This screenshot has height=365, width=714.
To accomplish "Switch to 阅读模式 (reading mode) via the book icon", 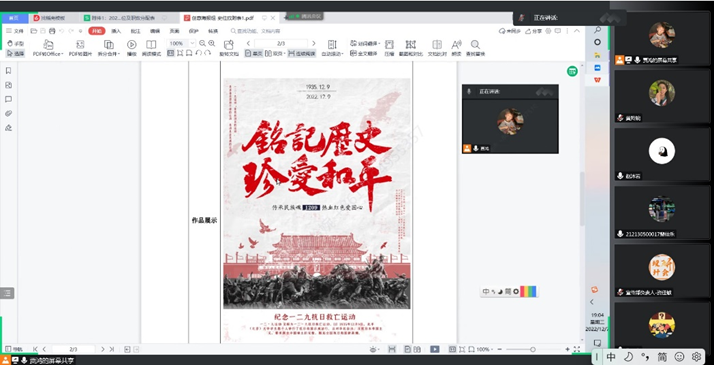I will coord(151,45).
